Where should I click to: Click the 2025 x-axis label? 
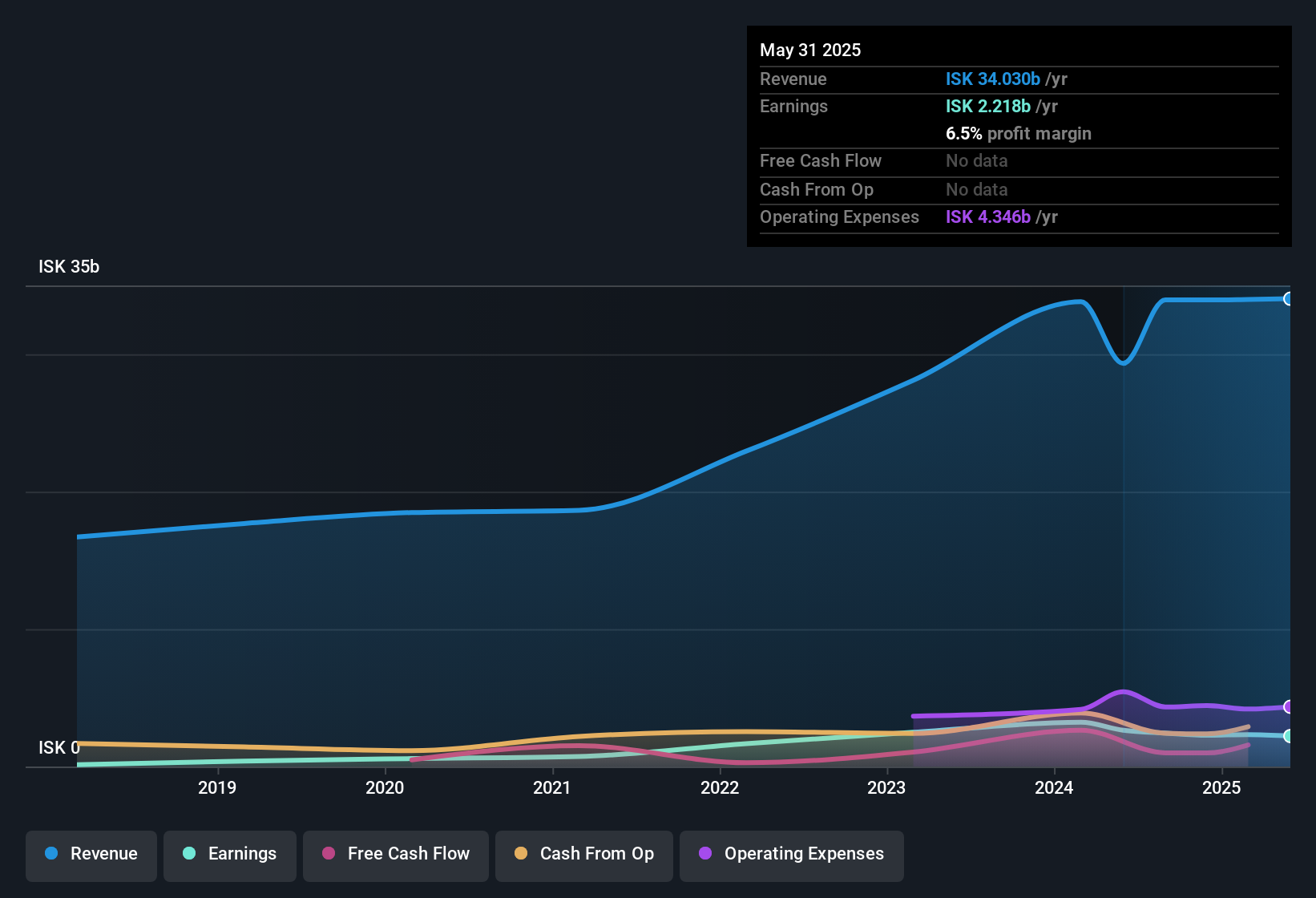[x=1221, y=787]
